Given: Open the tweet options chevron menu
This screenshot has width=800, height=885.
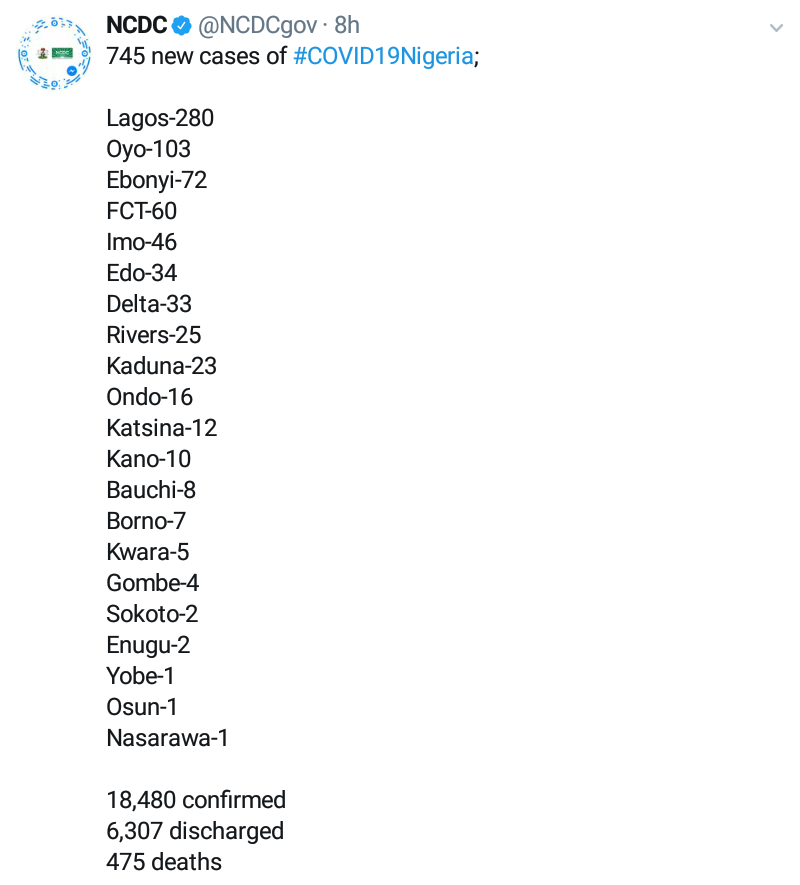Looking at the screenshot, I should (x=776, y=28).
